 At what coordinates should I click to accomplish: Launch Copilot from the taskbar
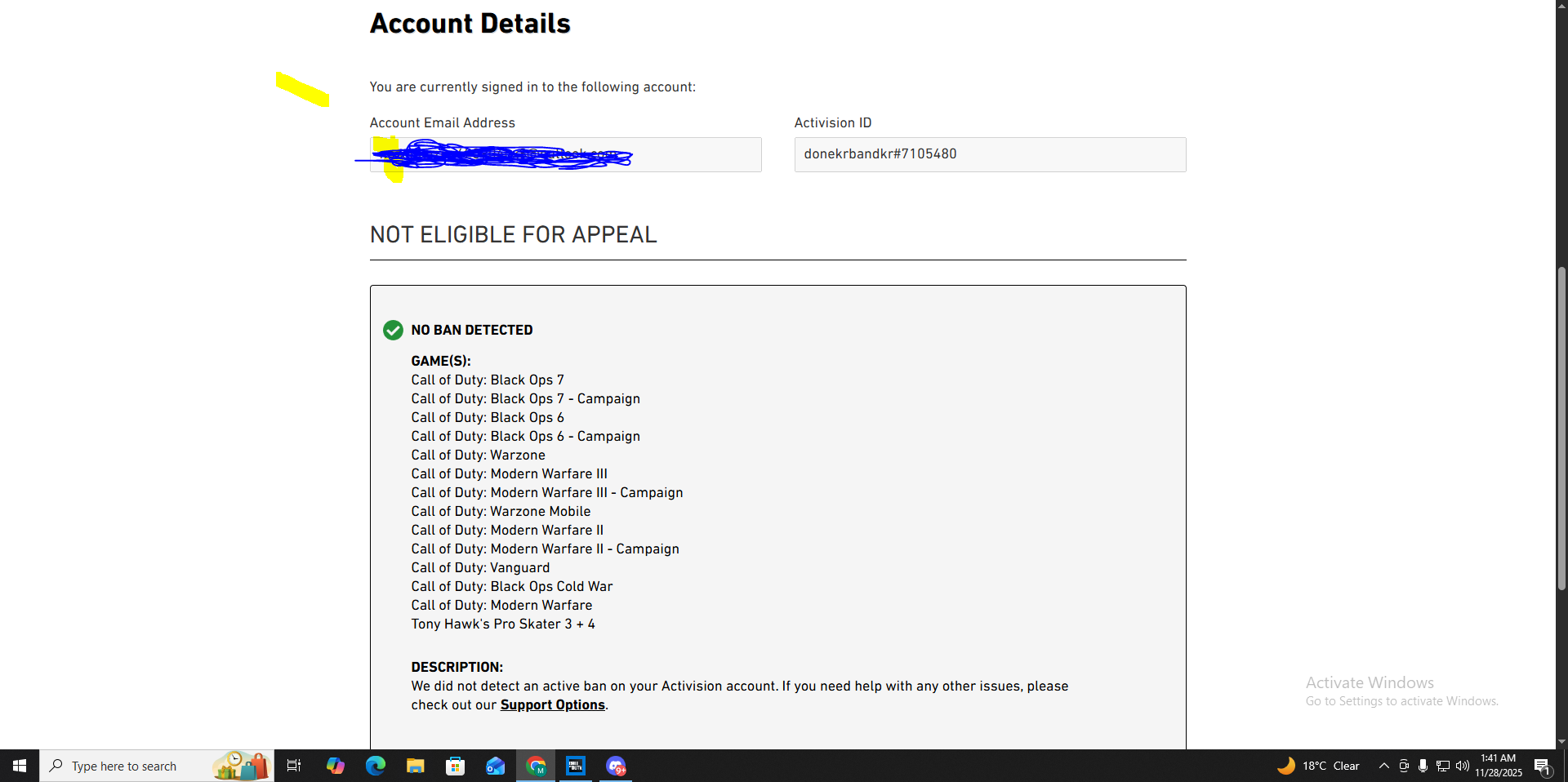(335, 766)
